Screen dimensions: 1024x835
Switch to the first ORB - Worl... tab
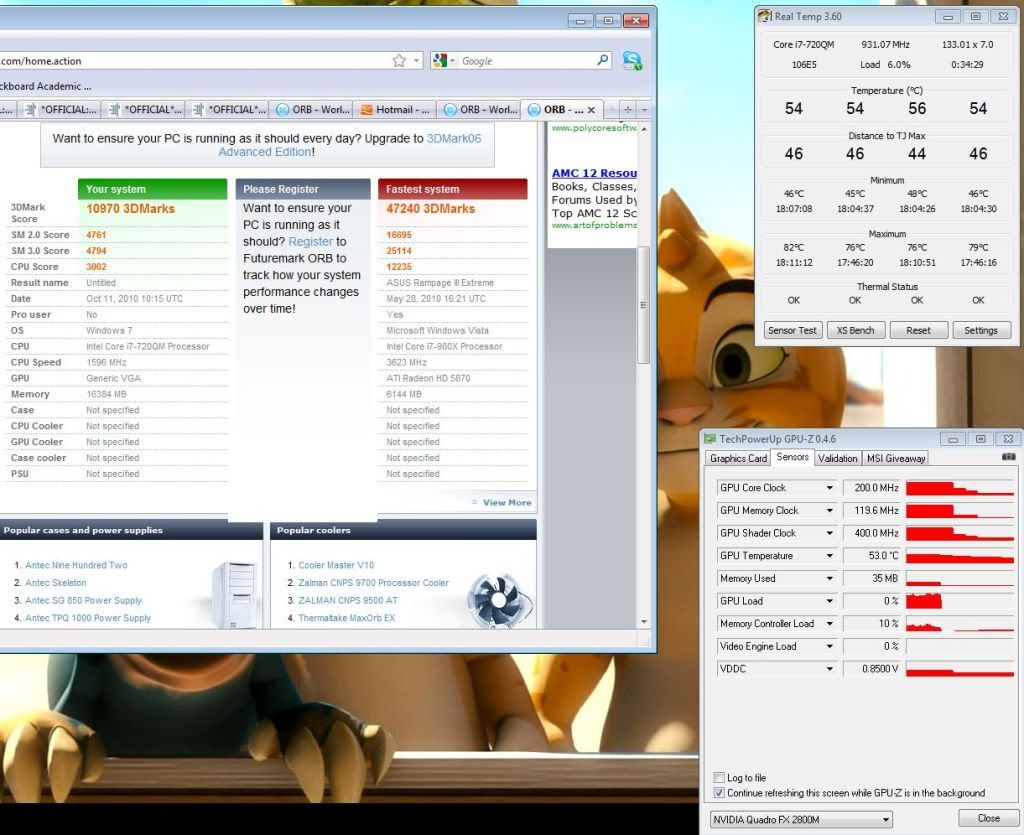[x=312, y=110]
